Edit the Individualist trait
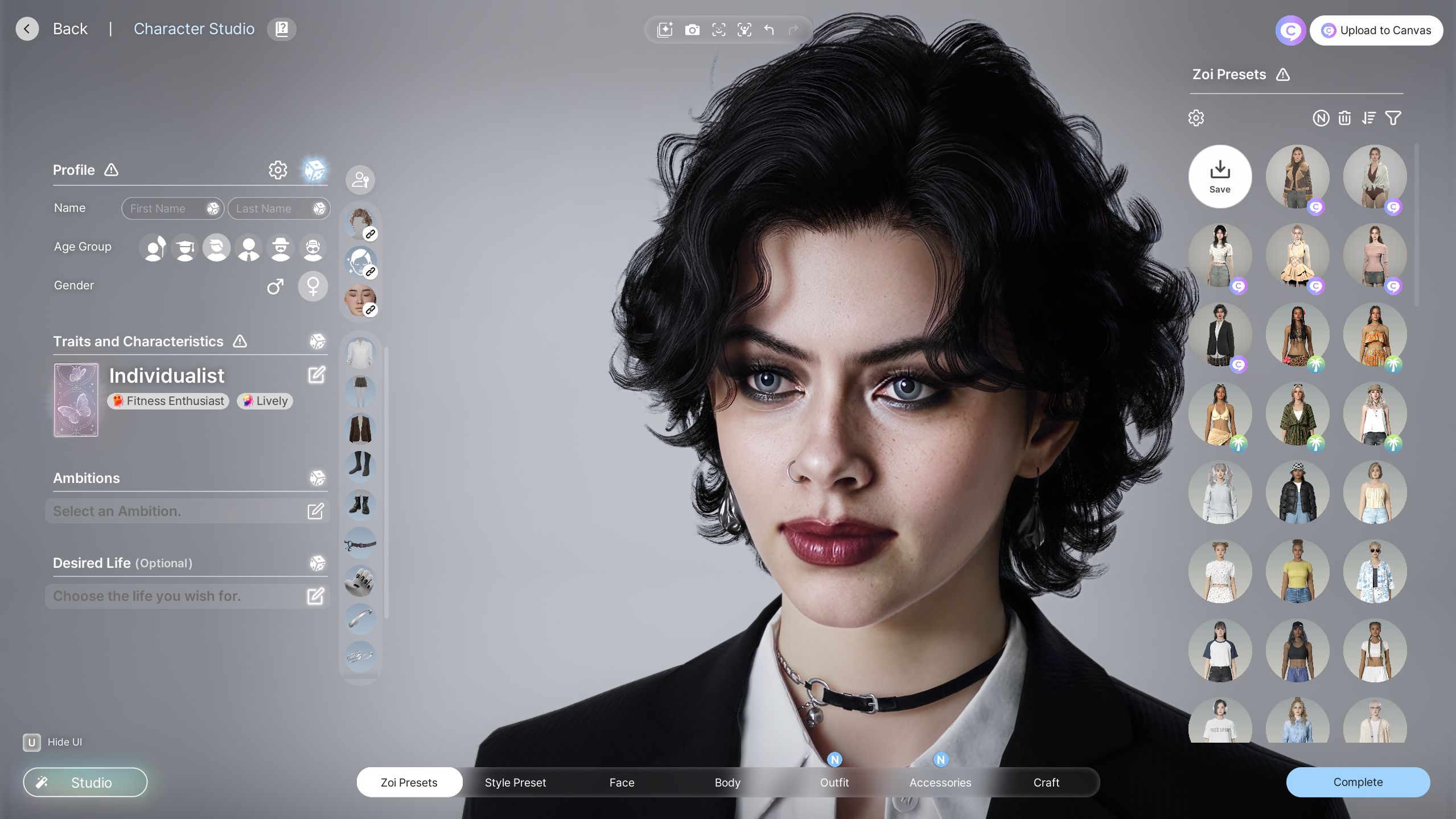 click(316, 375)
